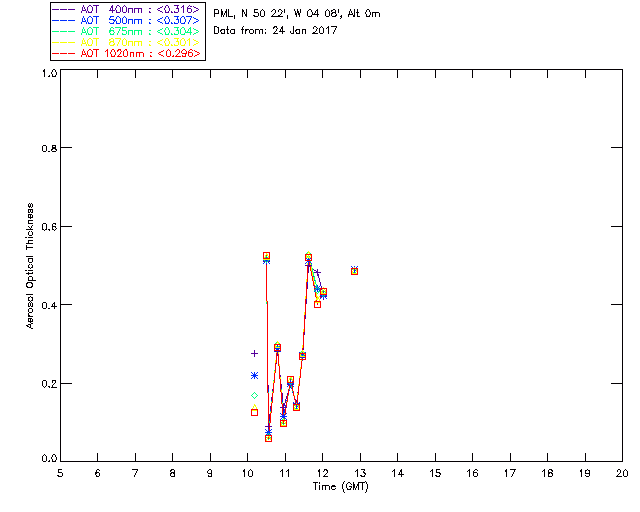This screenshot has height=512, width=640.
Task: Click the y-axis title 'Aerosol Optical Thickness'
Action: coord(30,266)
